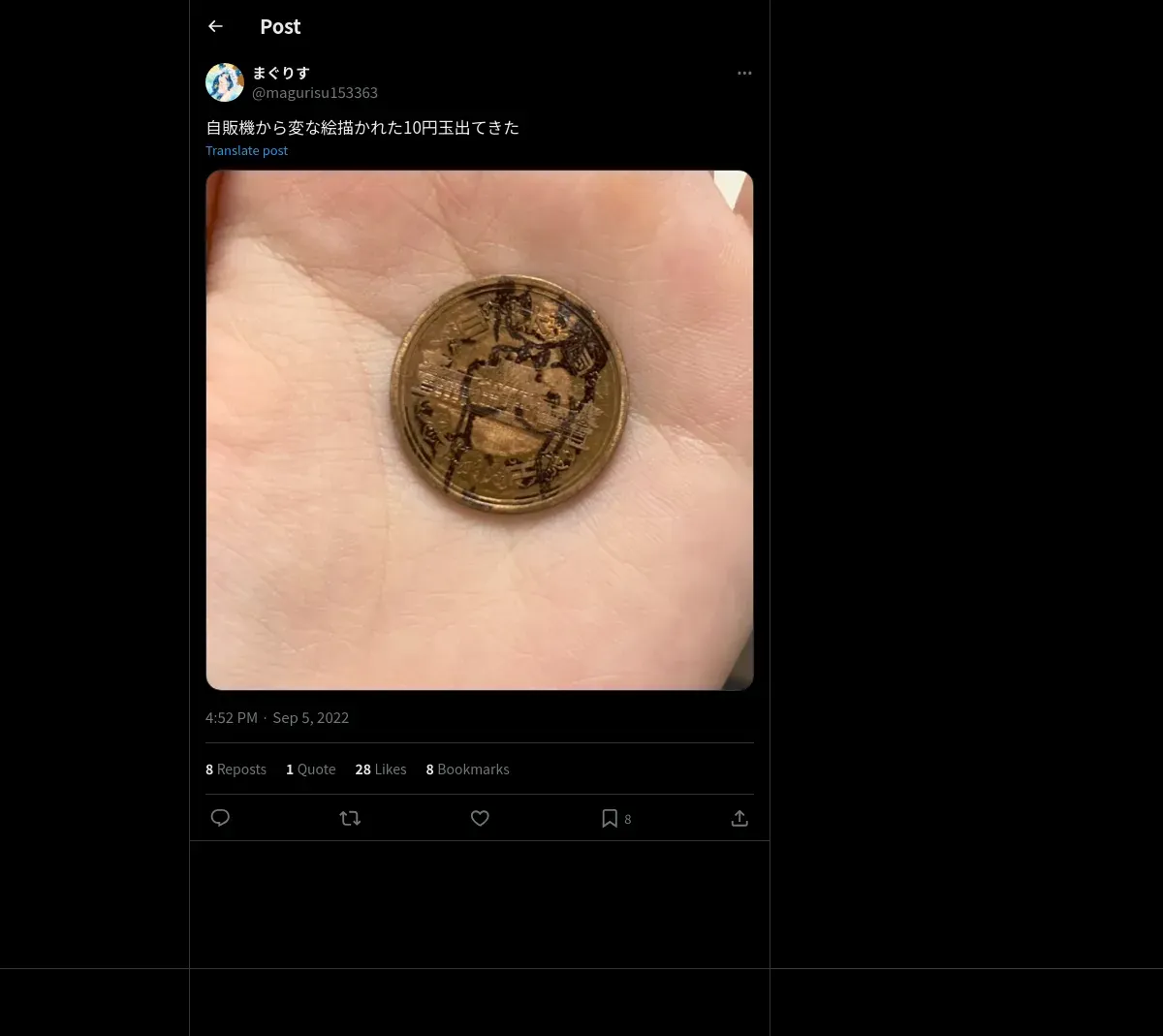Like the post with heart icon

(x=480, y=818)
